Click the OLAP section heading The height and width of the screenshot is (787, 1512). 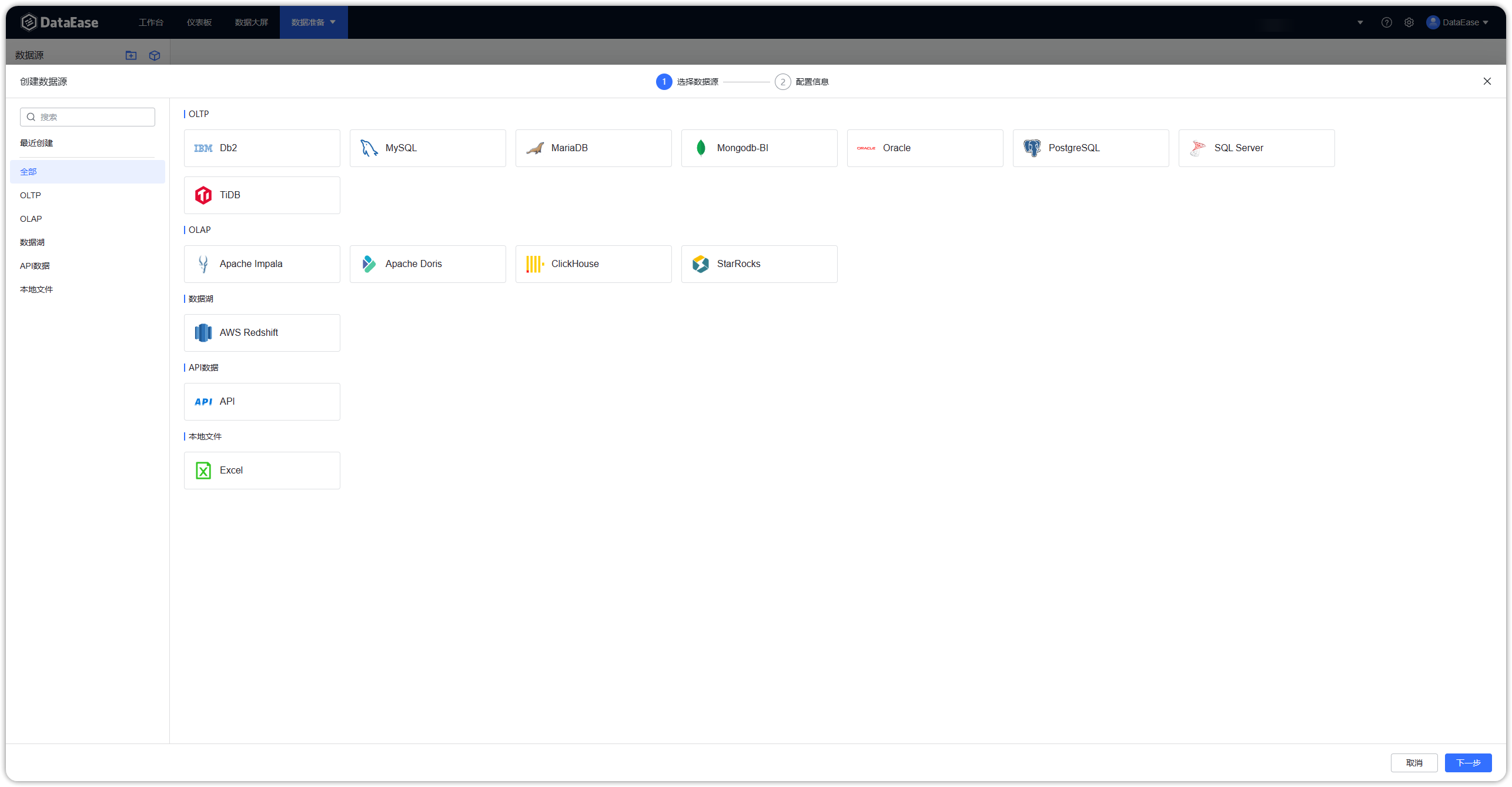[199, 230]
